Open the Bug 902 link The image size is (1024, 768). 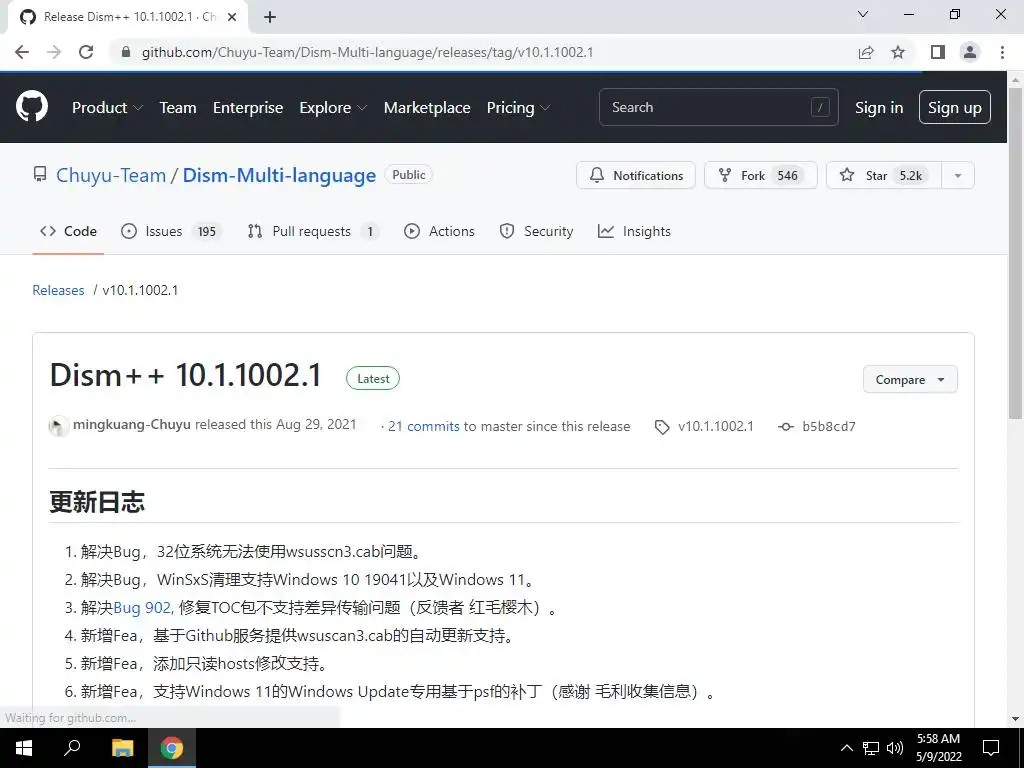pyautogui.click(x=143, y=608)
